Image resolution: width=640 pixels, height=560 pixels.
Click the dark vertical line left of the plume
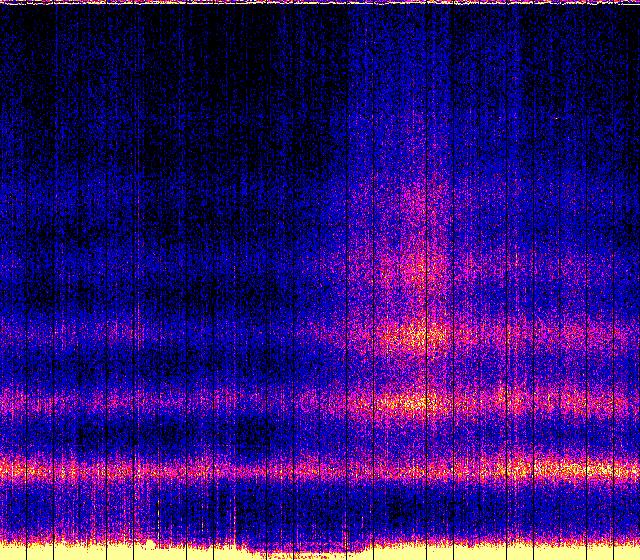347,250
